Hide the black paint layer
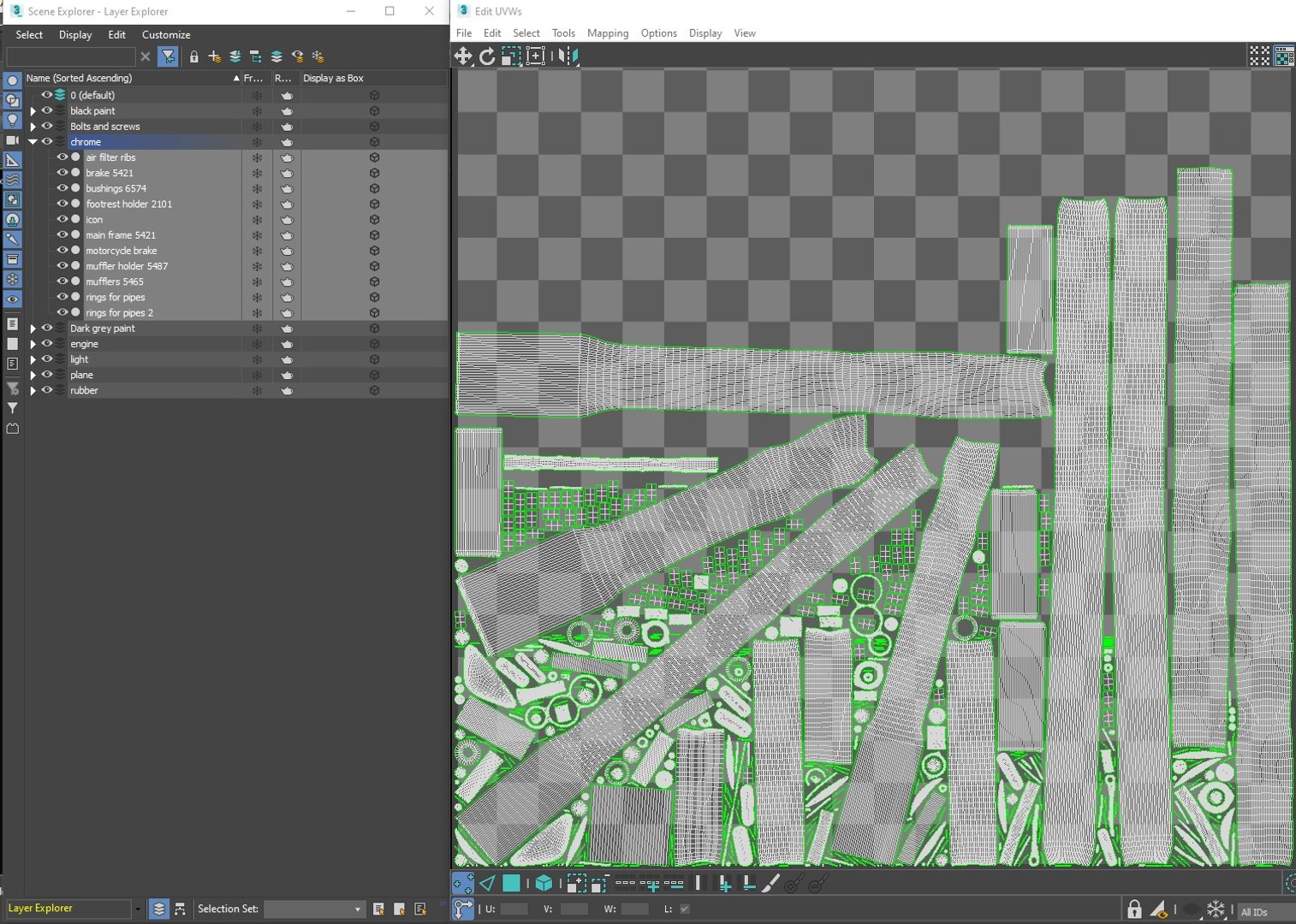This screenshot has width=1296, height=924. (x=47, y=110)
